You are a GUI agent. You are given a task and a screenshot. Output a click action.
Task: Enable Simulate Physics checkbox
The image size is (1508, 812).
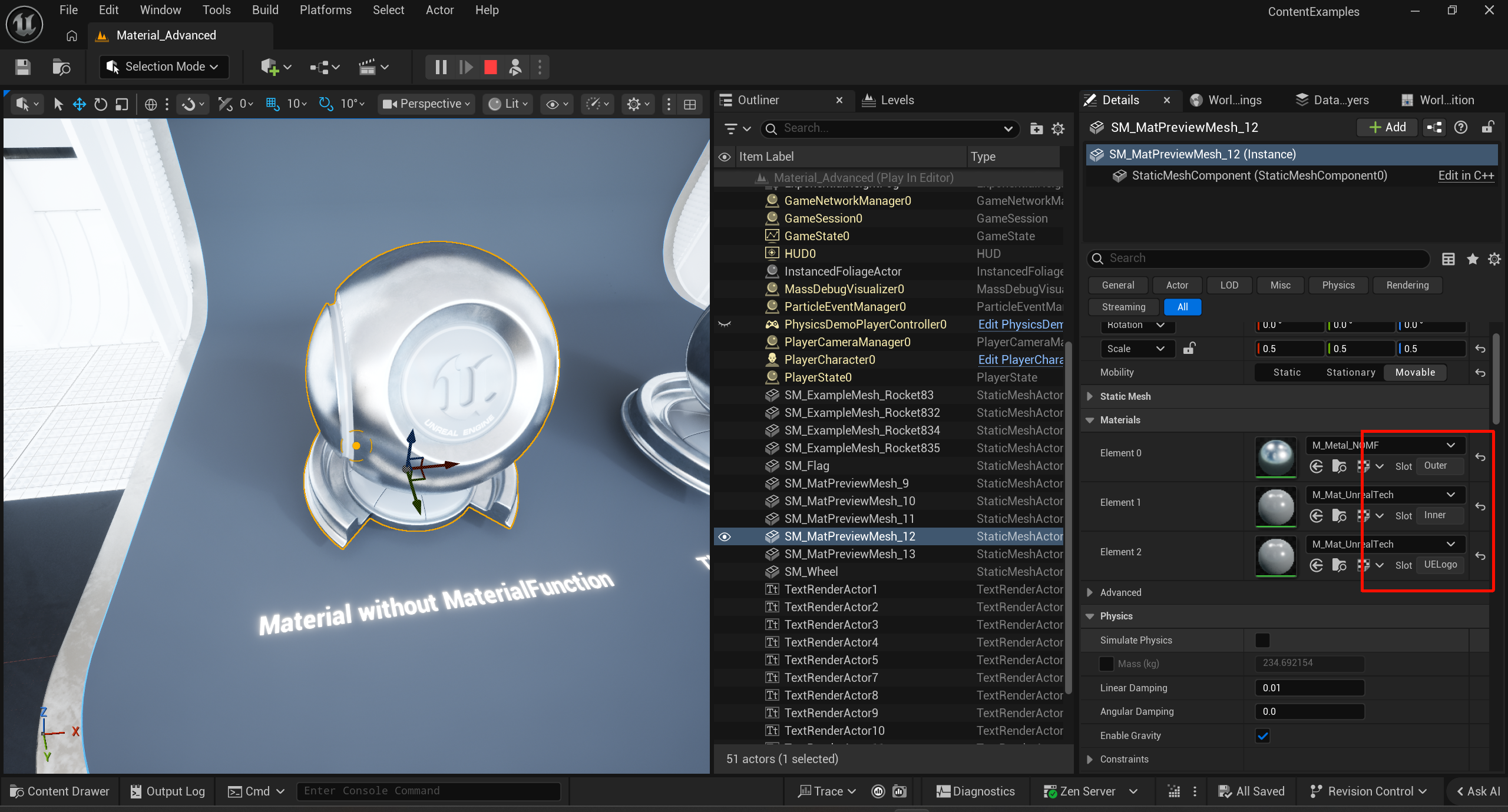coord(1262,640)
